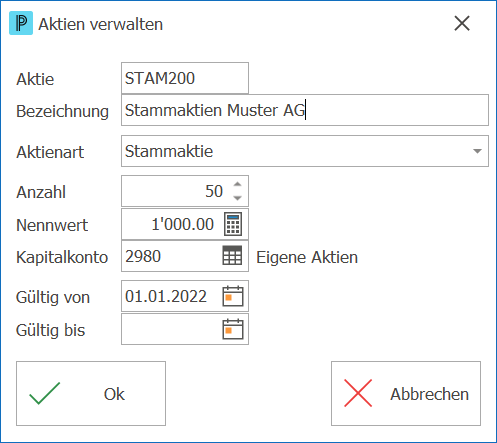497x443 pixels.
Task: Open calendar picker for Gültig bis
Action: (233, 329)
